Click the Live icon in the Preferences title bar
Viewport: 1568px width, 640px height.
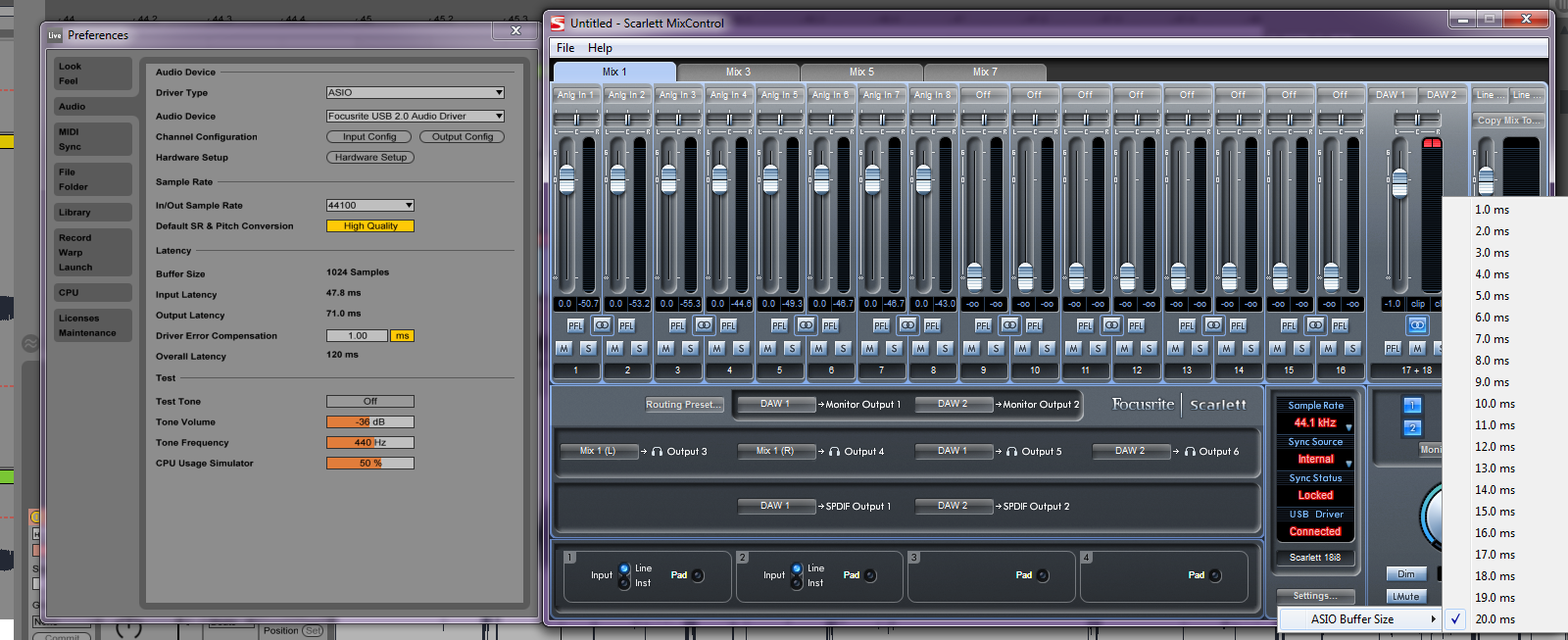coord(55,35)
